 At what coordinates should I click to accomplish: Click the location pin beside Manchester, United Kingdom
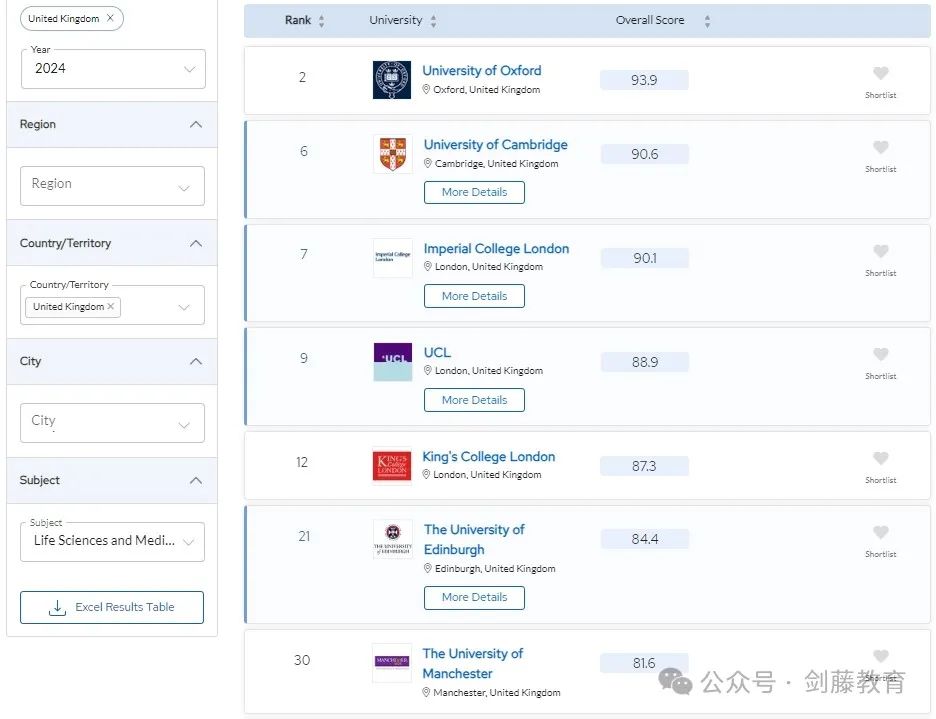click(426, 692)
